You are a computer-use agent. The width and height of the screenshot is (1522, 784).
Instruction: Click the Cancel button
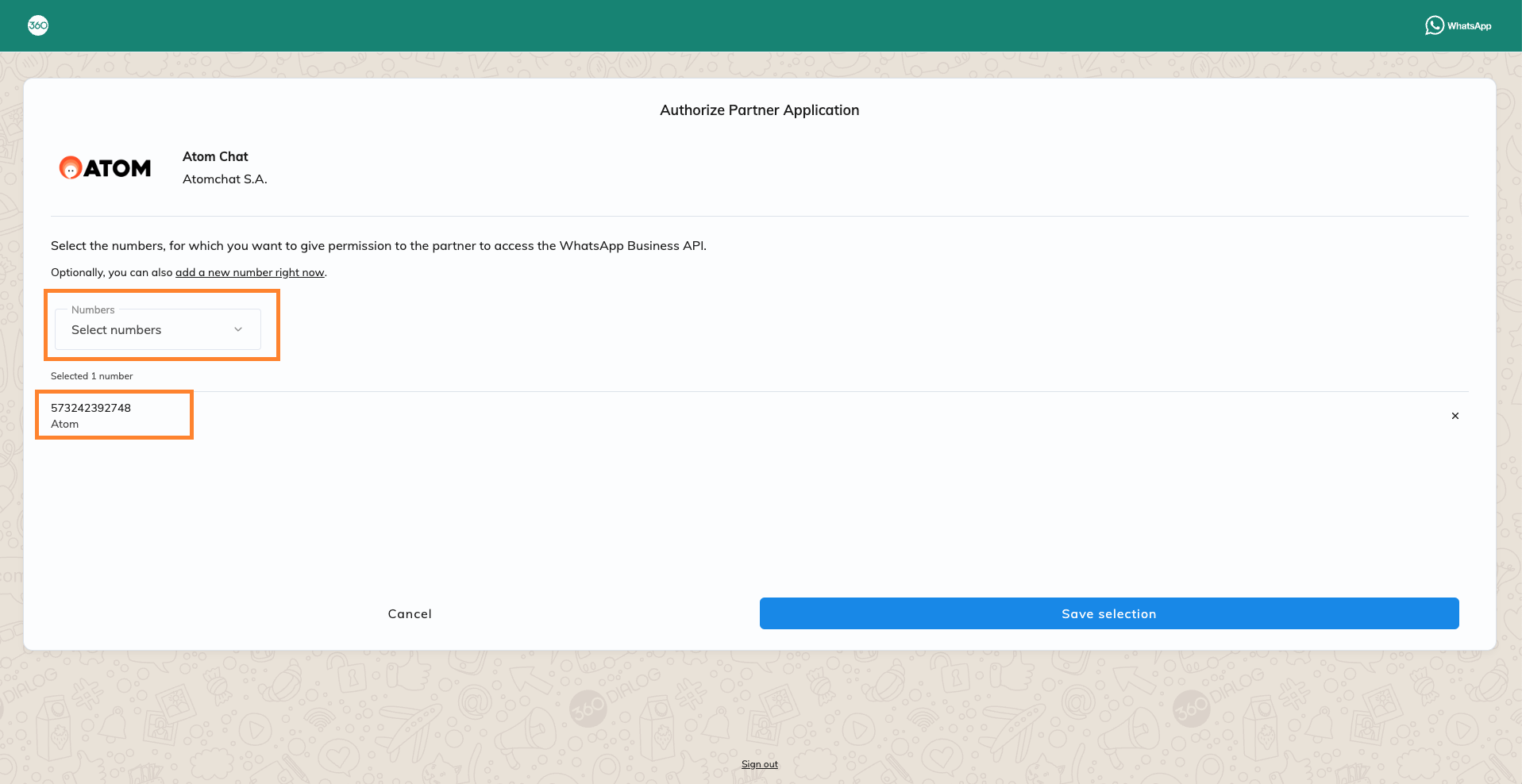[410, 613]
